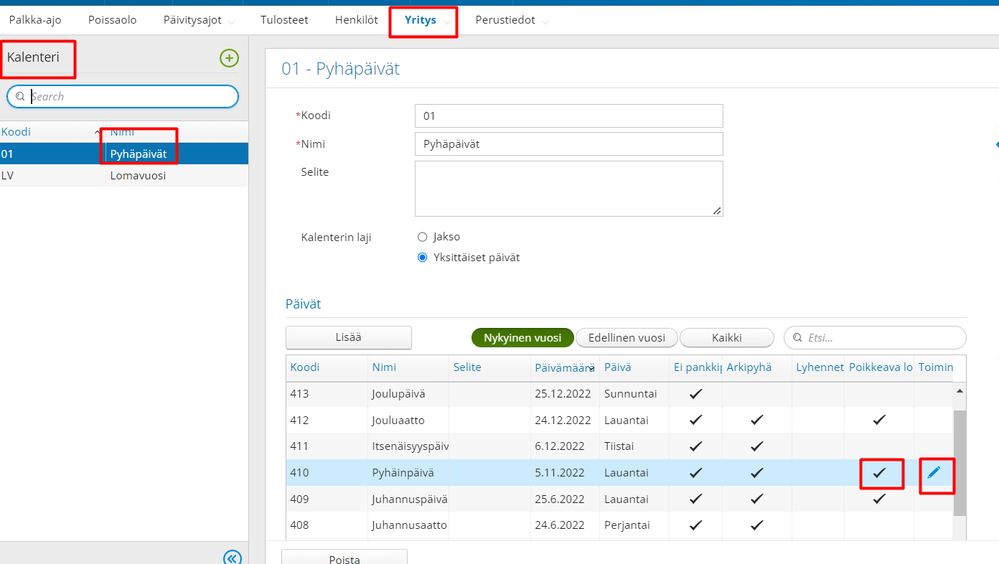999x564 pixels.
Task: Click the days table vertical scrollbar
Action: pos(959,463)
